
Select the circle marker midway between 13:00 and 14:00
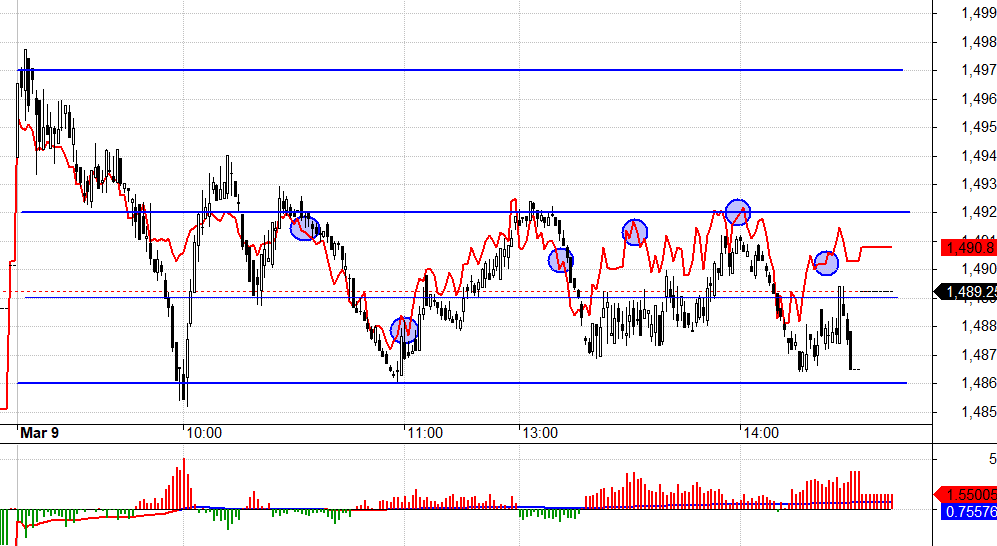click(634, 233)
